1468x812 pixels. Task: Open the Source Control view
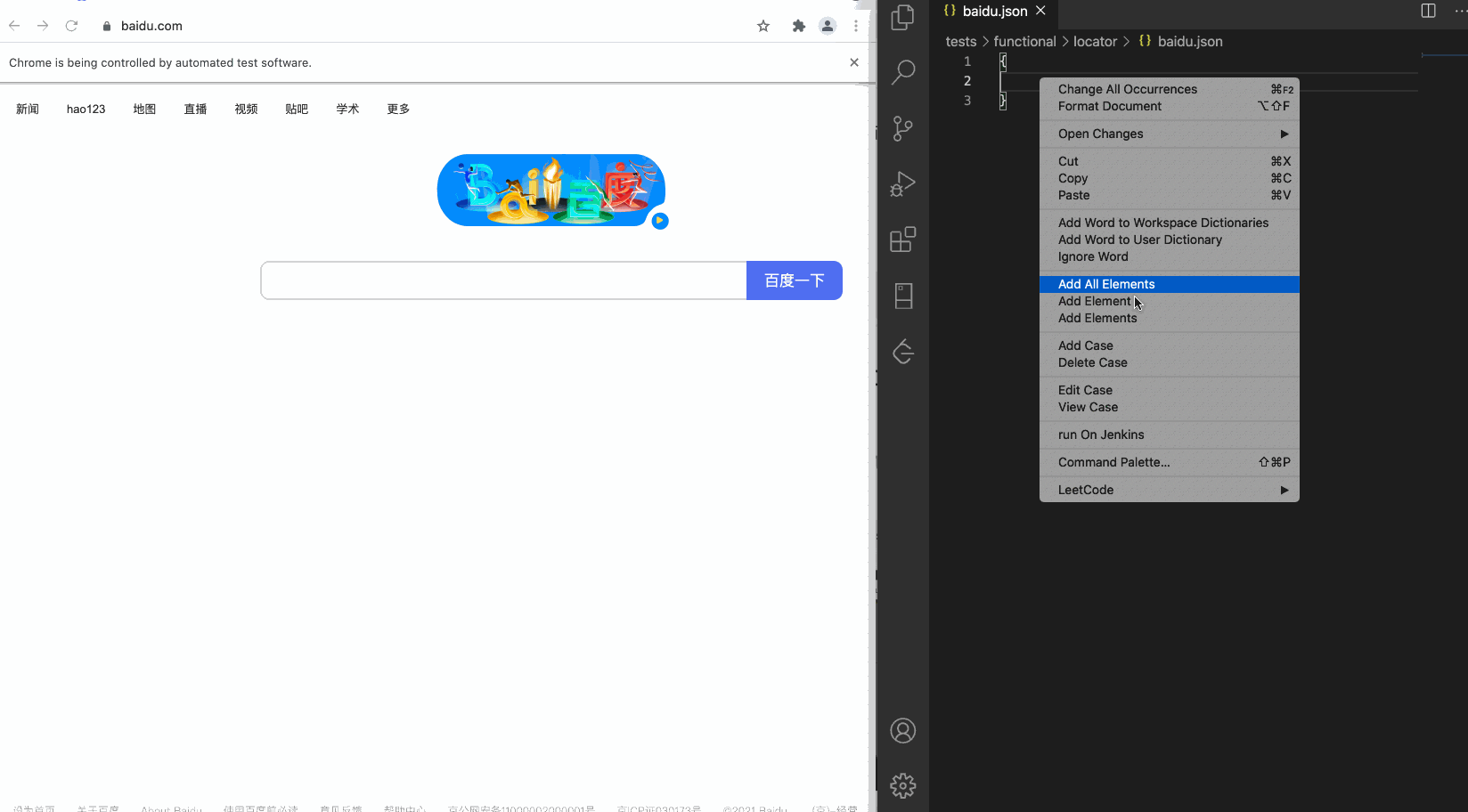902,128
